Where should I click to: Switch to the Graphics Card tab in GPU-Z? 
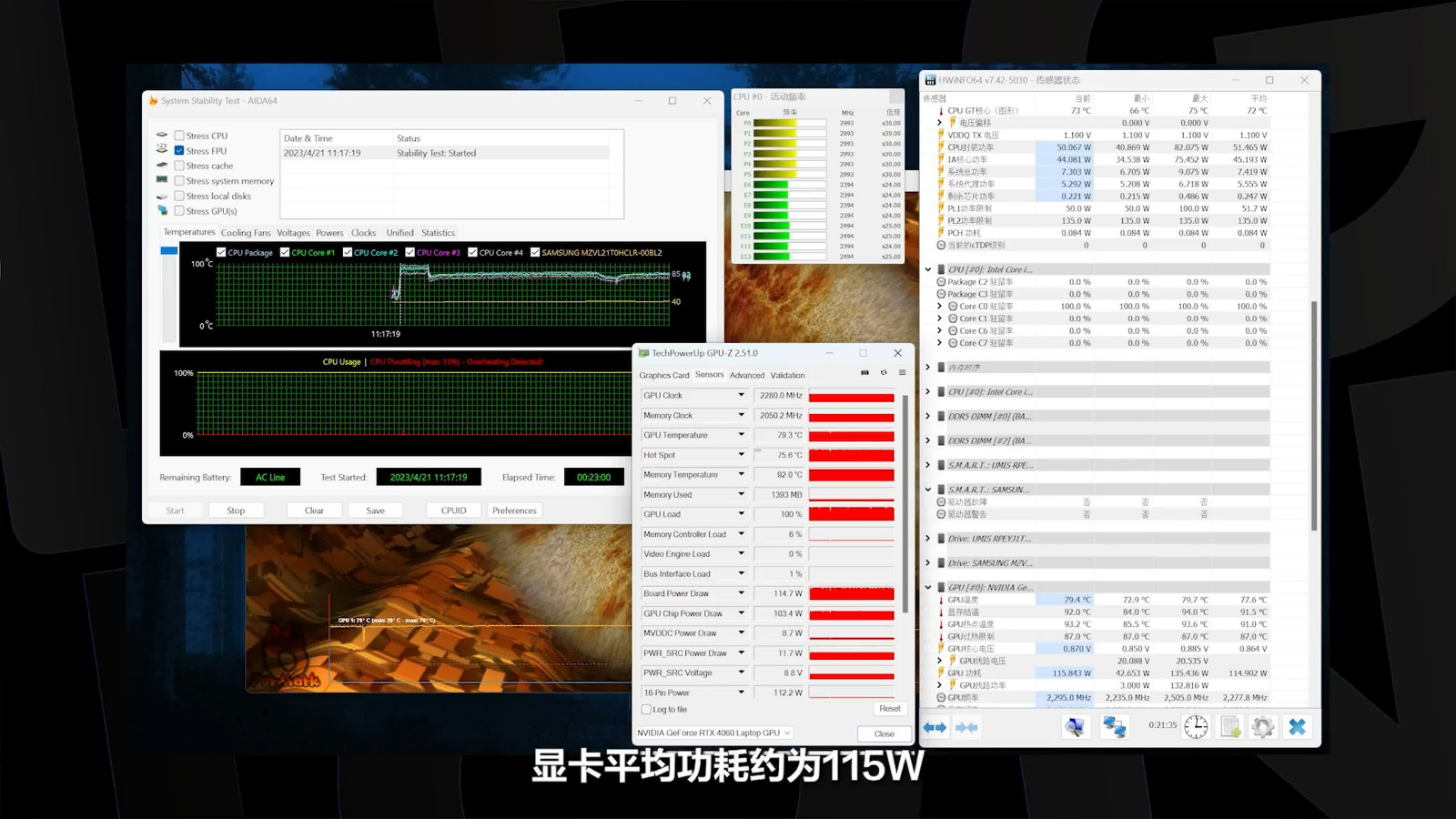tap(664, 375)
